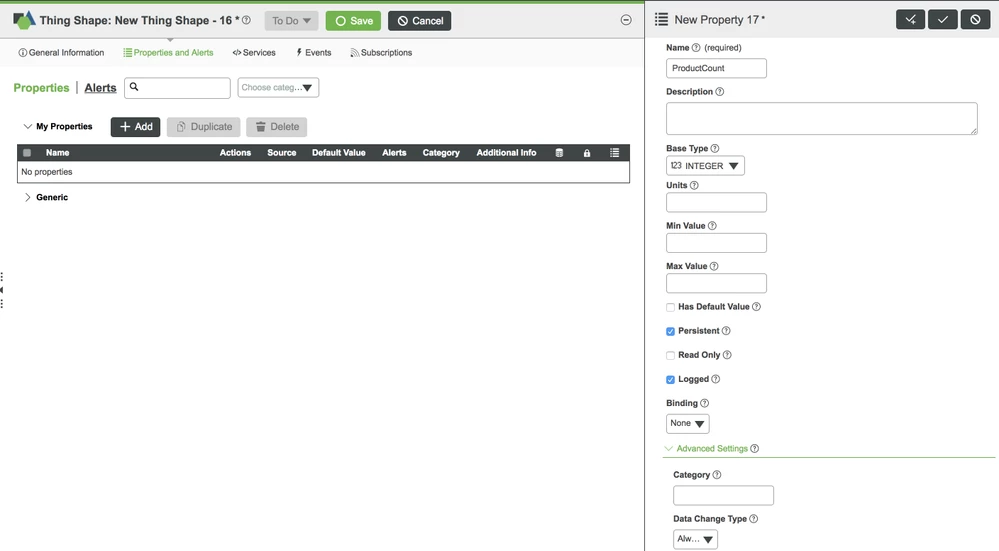Open help icon beside Thing Shape title
The width and height of the screenshot is (999, 551).
(x=246, y=20)
